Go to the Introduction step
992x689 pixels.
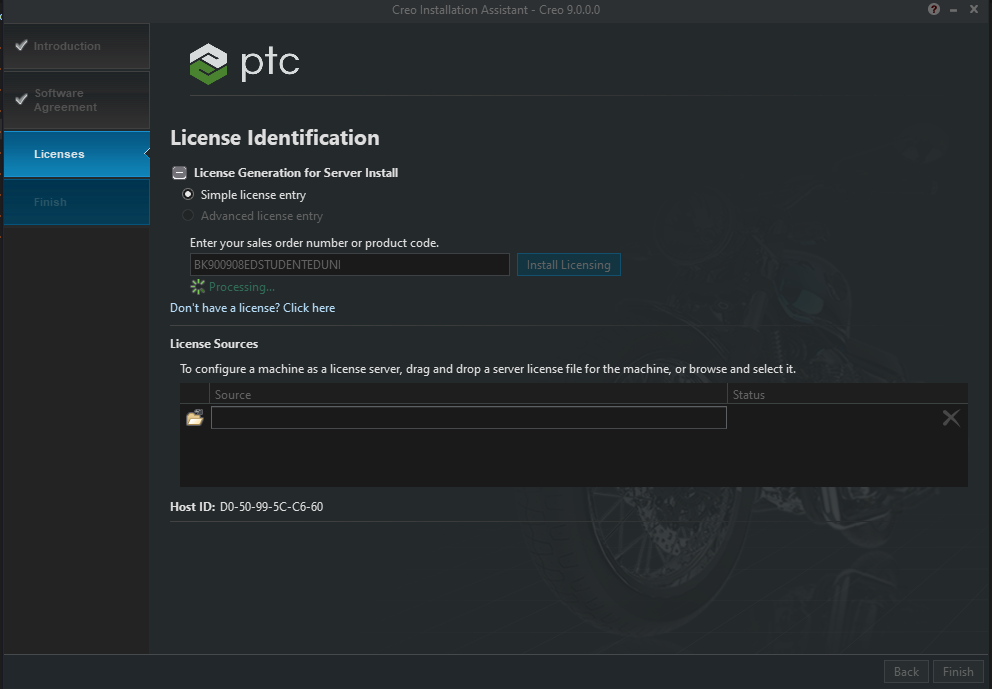(x=76, y=46)
